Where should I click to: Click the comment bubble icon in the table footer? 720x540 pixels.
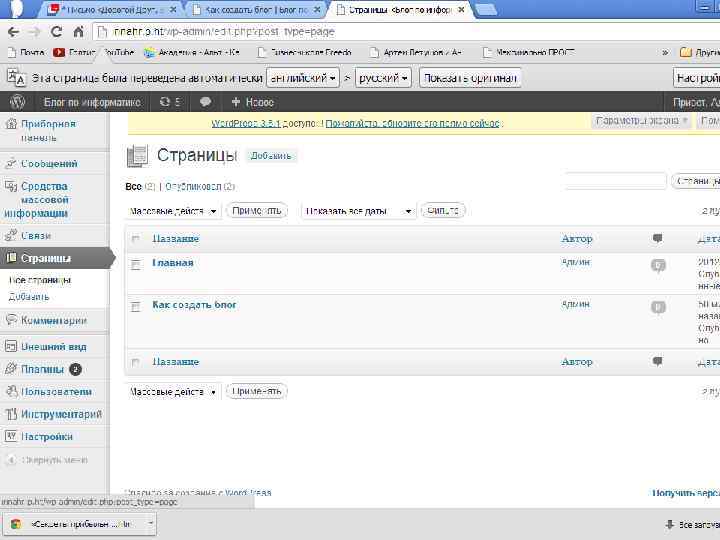click(658, 361)
